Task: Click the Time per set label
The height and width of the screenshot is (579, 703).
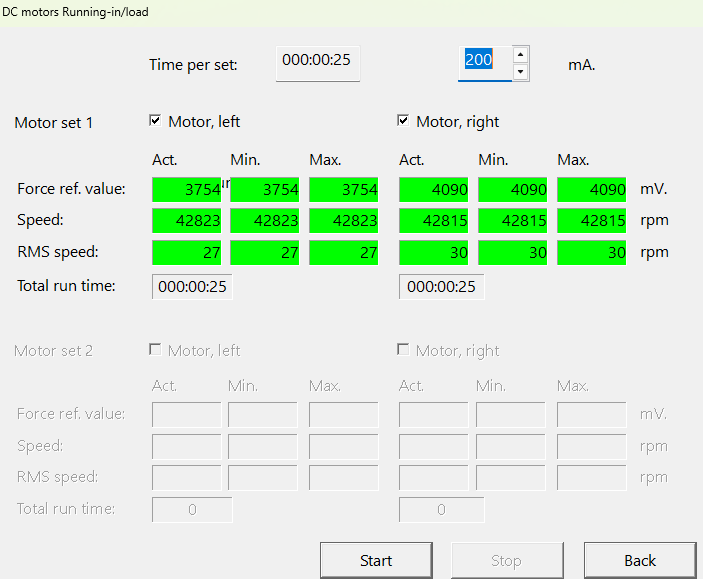Action: pos(193,65)
